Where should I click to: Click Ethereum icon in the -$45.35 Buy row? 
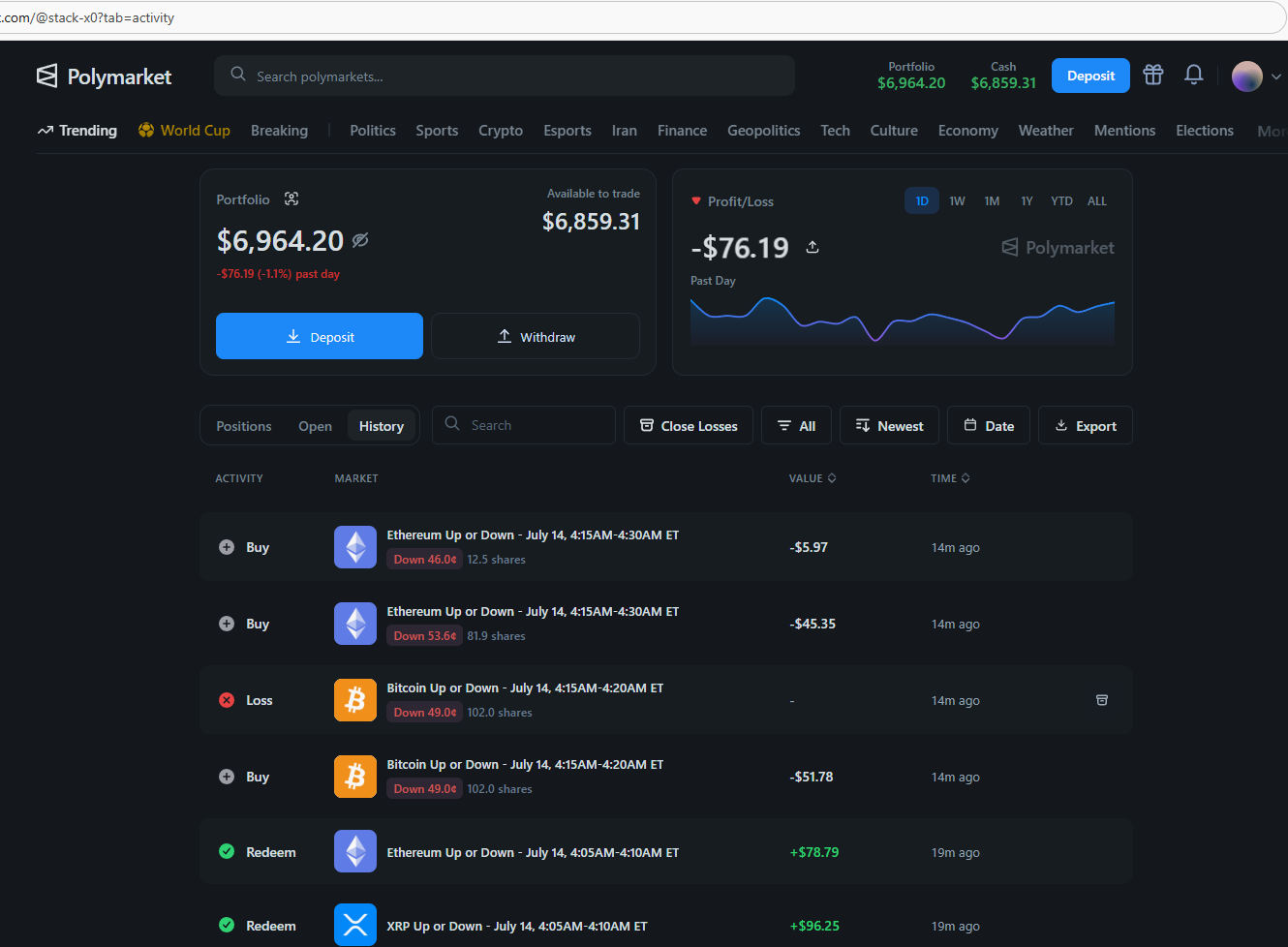[x=355, y=624]
